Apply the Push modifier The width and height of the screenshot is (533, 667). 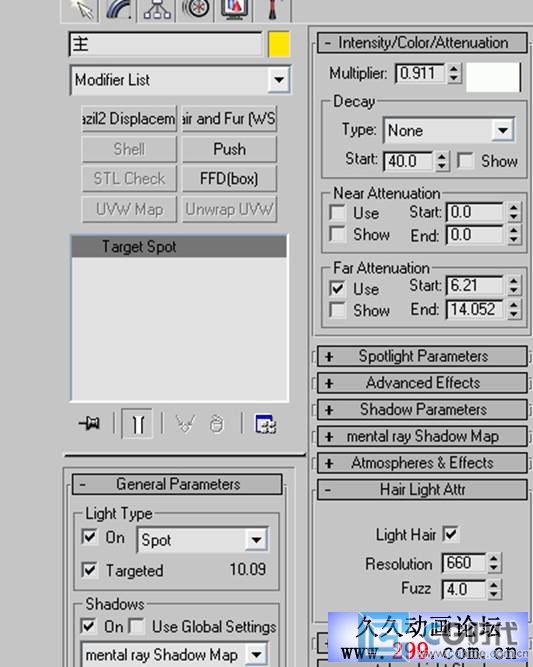click(229, 149)
